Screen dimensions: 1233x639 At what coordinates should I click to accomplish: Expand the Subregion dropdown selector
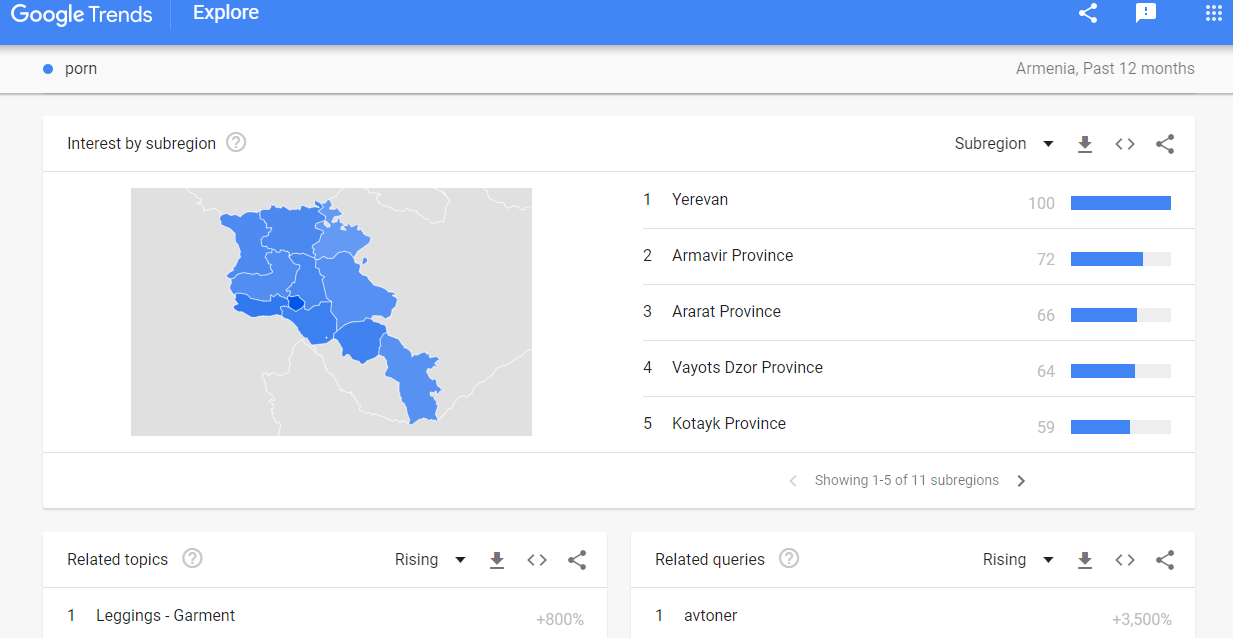tap(1004, 144)
